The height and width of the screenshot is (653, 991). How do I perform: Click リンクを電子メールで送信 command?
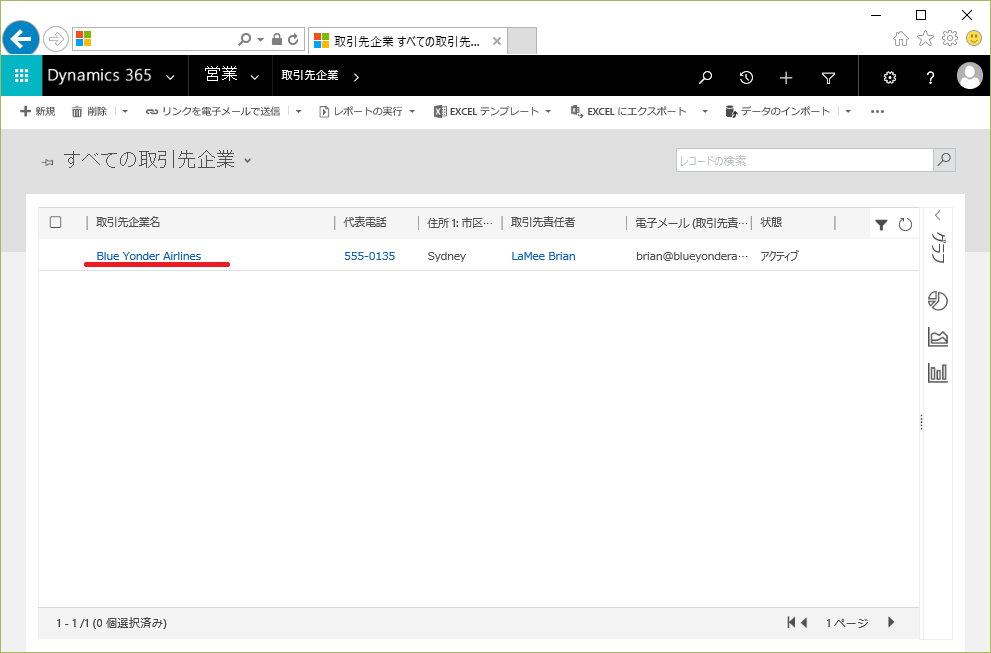point(213,111)
